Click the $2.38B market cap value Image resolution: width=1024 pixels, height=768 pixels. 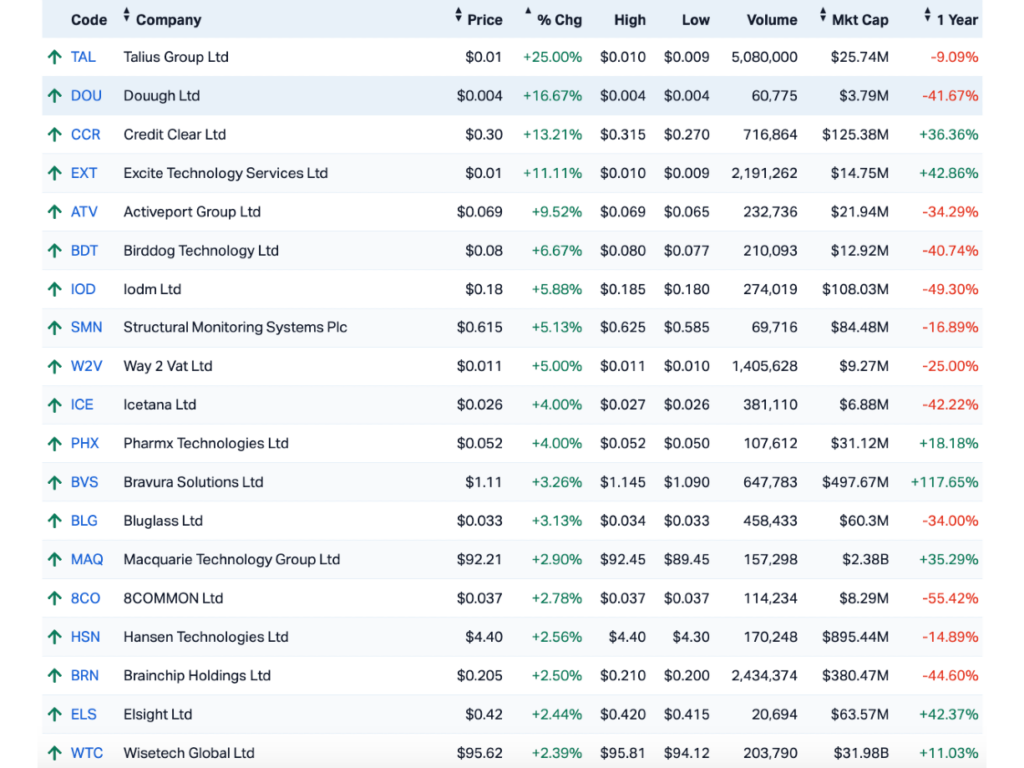(x=865, y=560)
